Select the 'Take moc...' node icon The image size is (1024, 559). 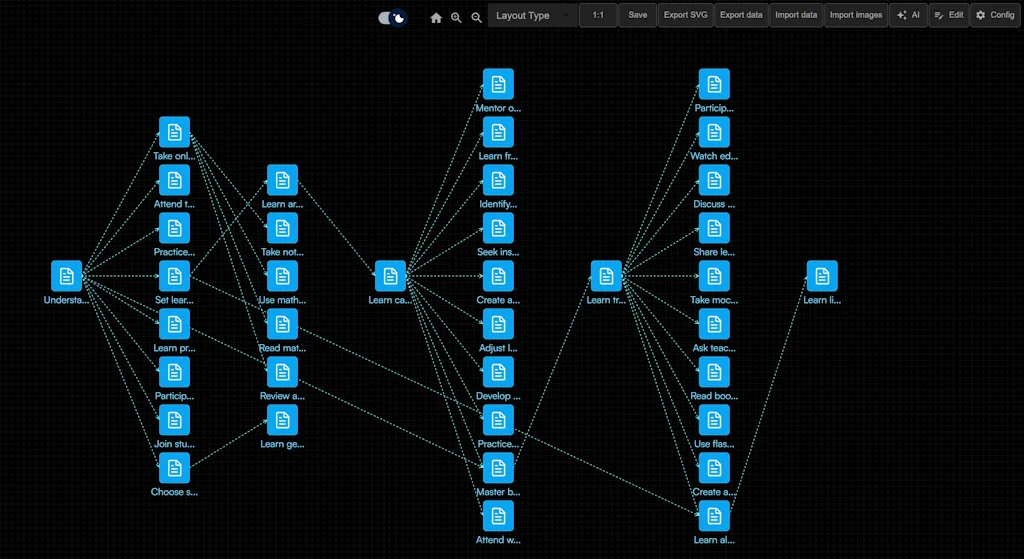pos(714,276)
